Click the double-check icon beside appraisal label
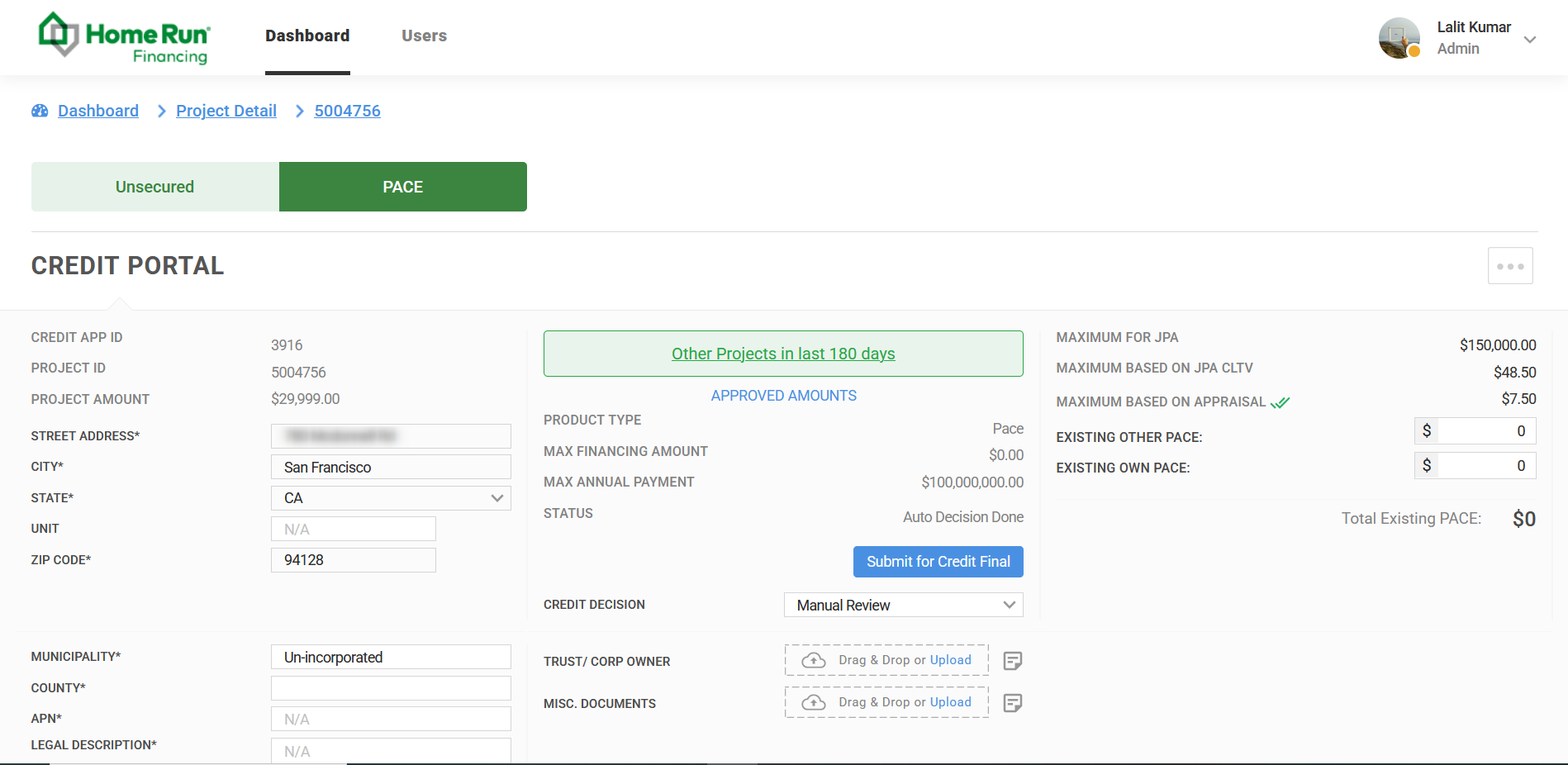The height and width of the screenshot is (765, 1568). [1280, 402]
